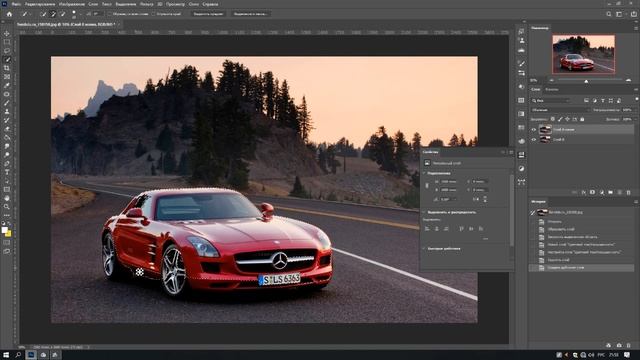Toggle Enhance Edge checkbox
The image size is (640, 360).
tap(153, 14)
